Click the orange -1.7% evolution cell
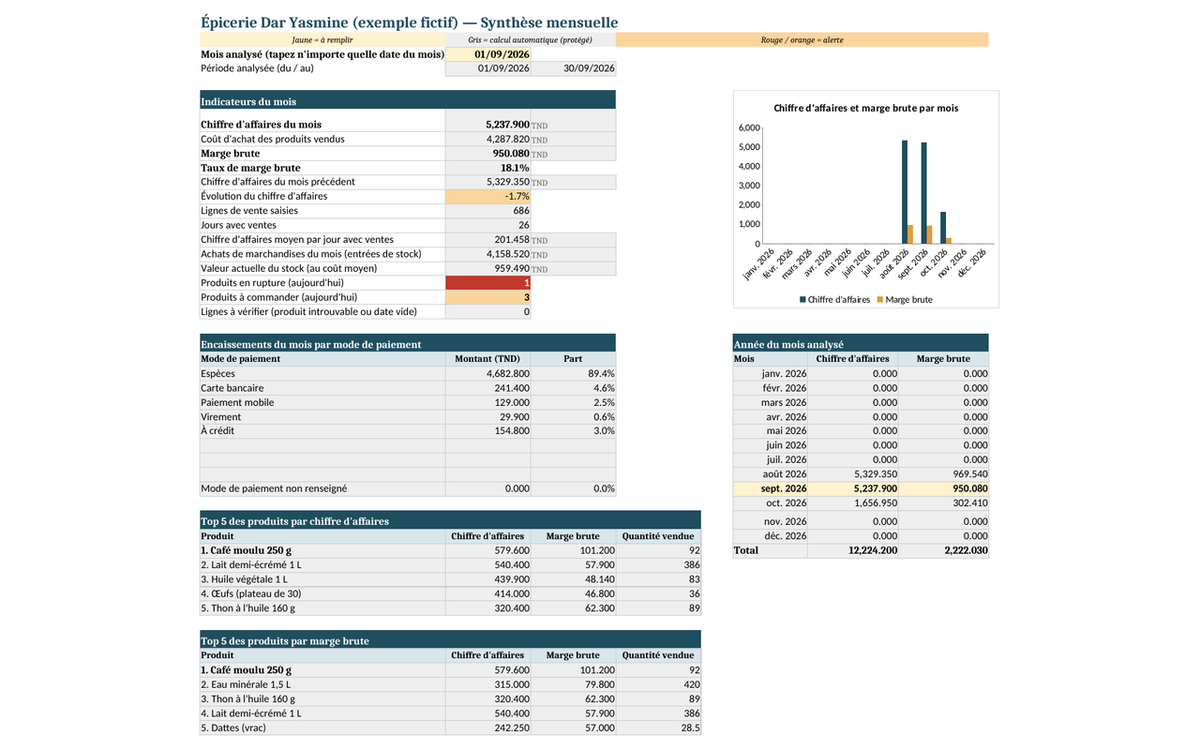Image resolution: width=1200 pixels, height=750 pixels. (x=488, y=196)
